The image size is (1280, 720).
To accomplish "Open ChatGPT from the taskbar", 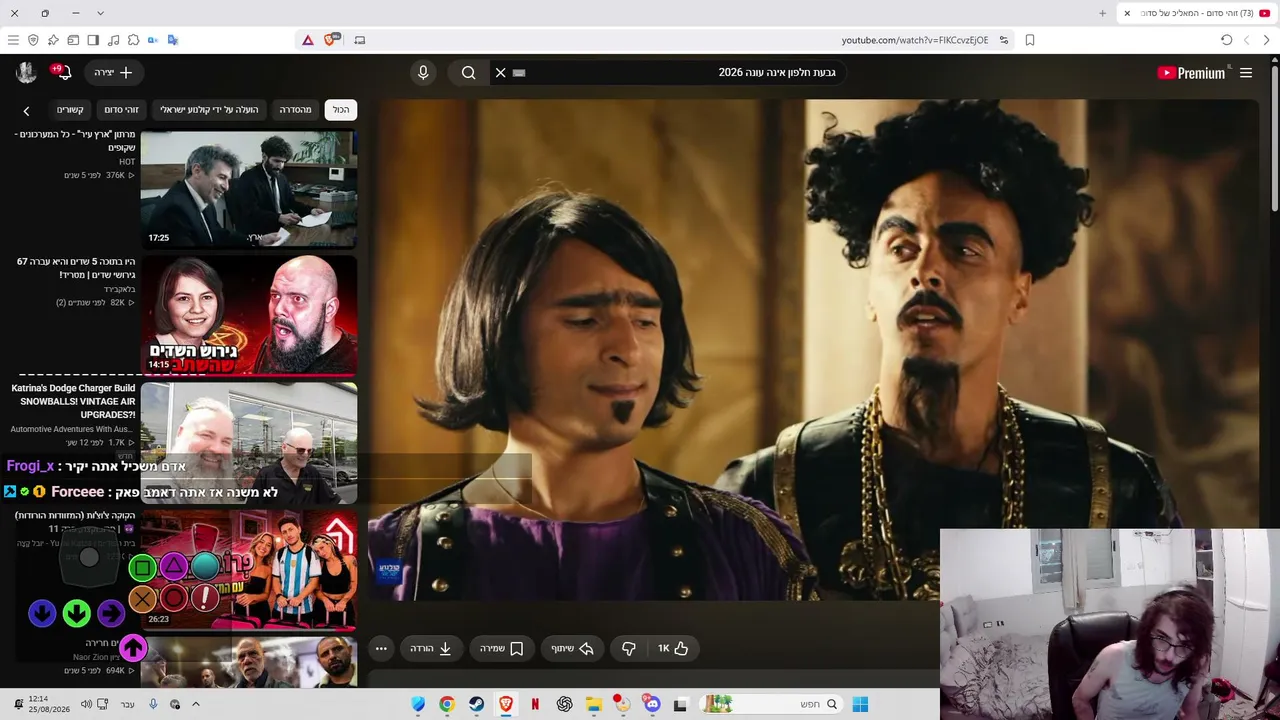I will (564, 704).
